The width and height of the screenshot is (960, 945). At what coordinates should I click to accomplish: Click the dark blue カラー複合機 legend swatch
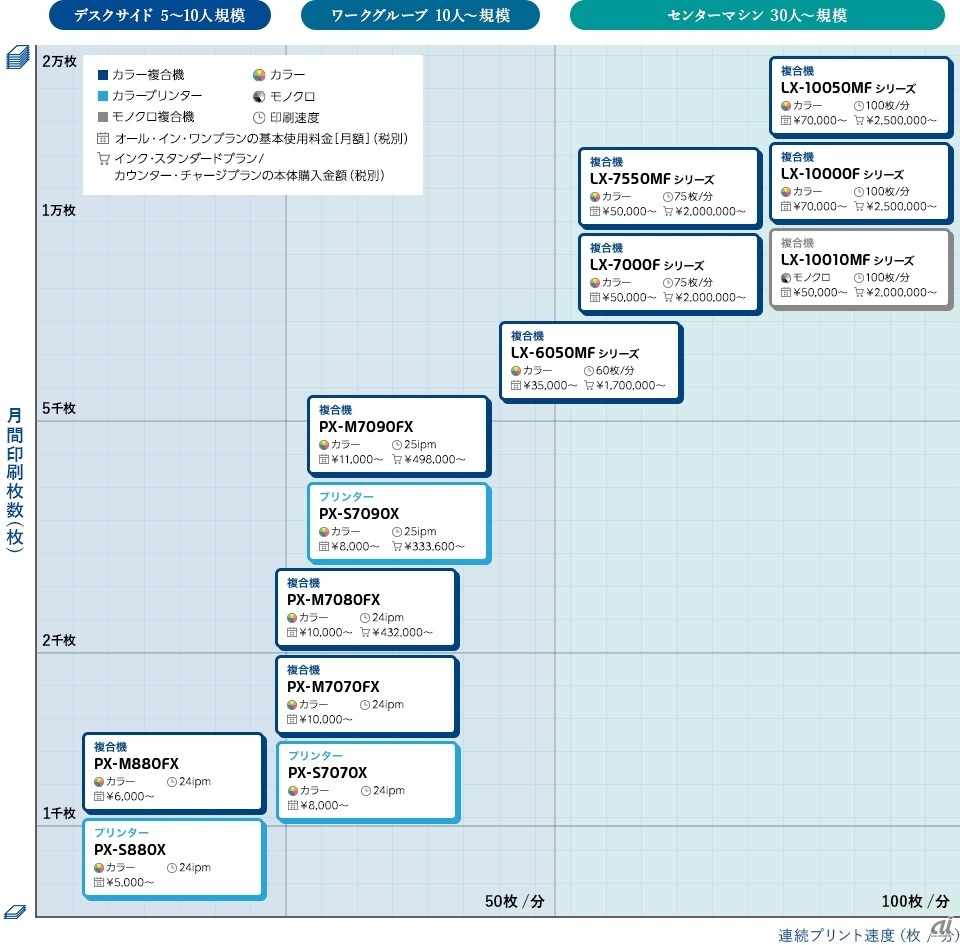pos(103,75)
